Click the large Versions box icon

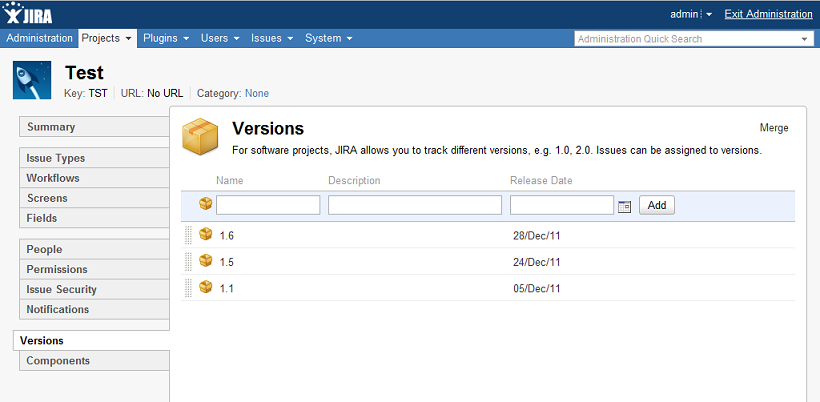tap(200, 136)
